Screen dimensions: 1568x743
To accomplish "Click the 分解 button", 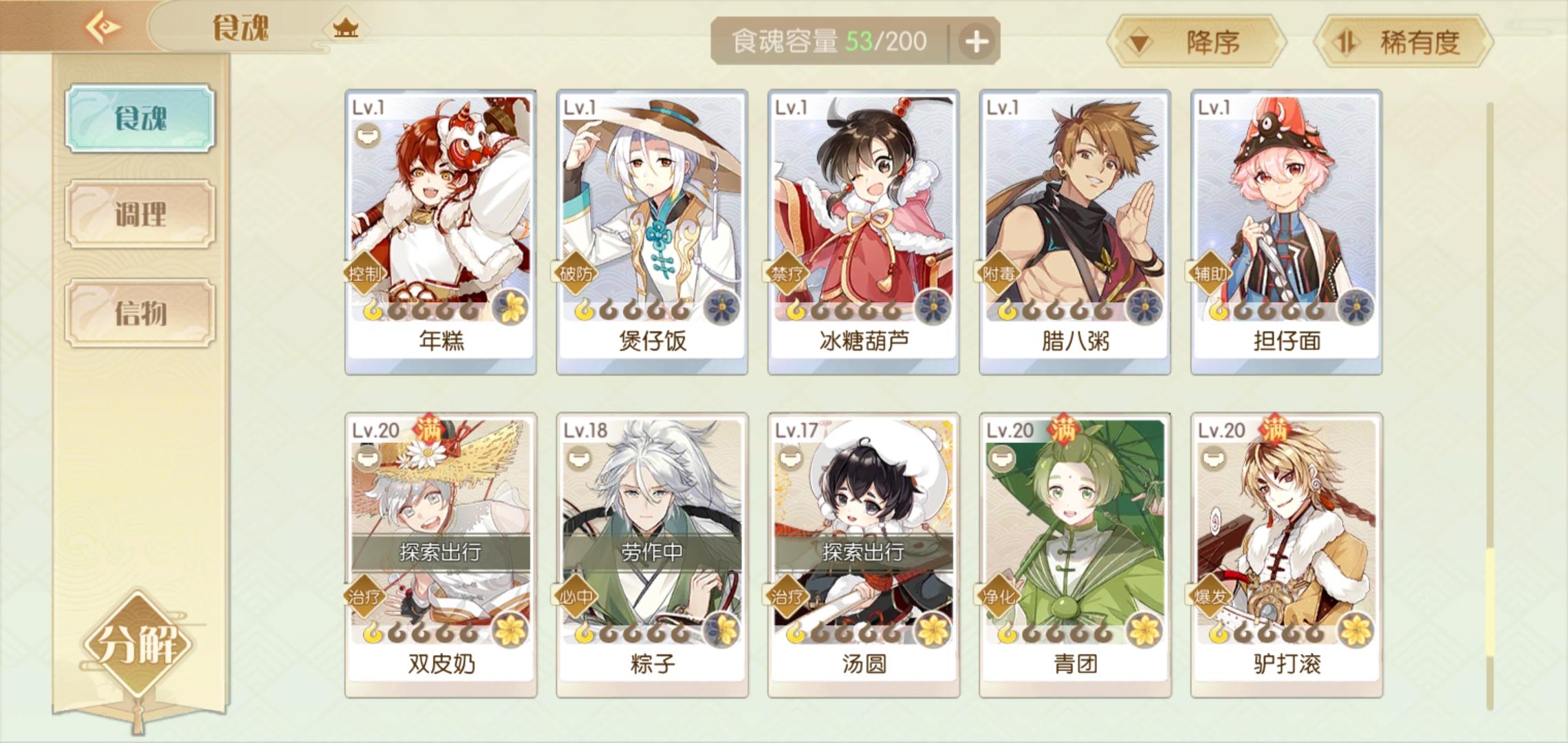I will [138, 644].
